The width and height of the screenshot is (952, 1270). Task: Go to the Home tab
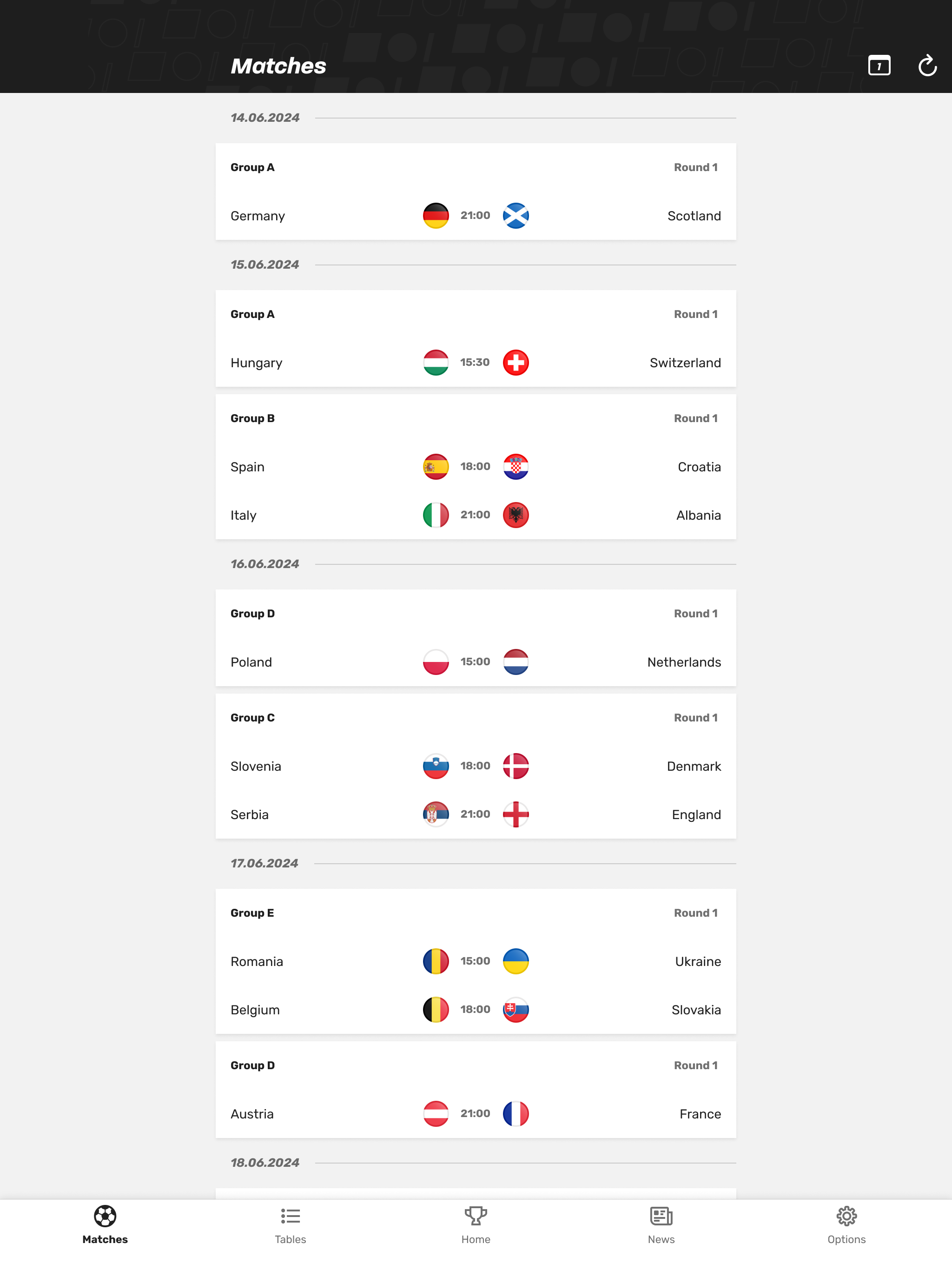(476, 1225)
